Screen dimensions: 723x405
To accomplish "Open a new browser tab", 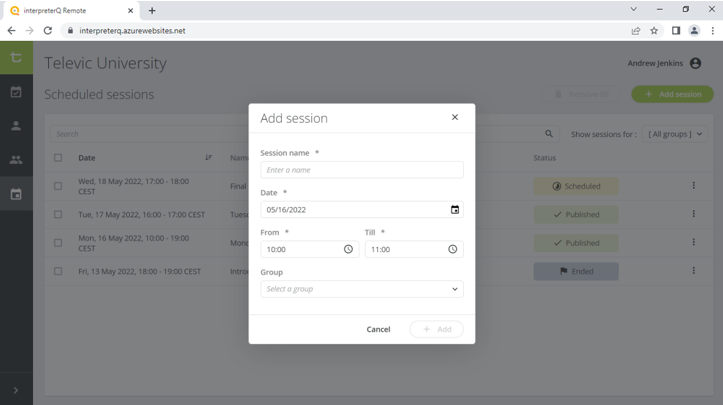I will pos(152,10).
